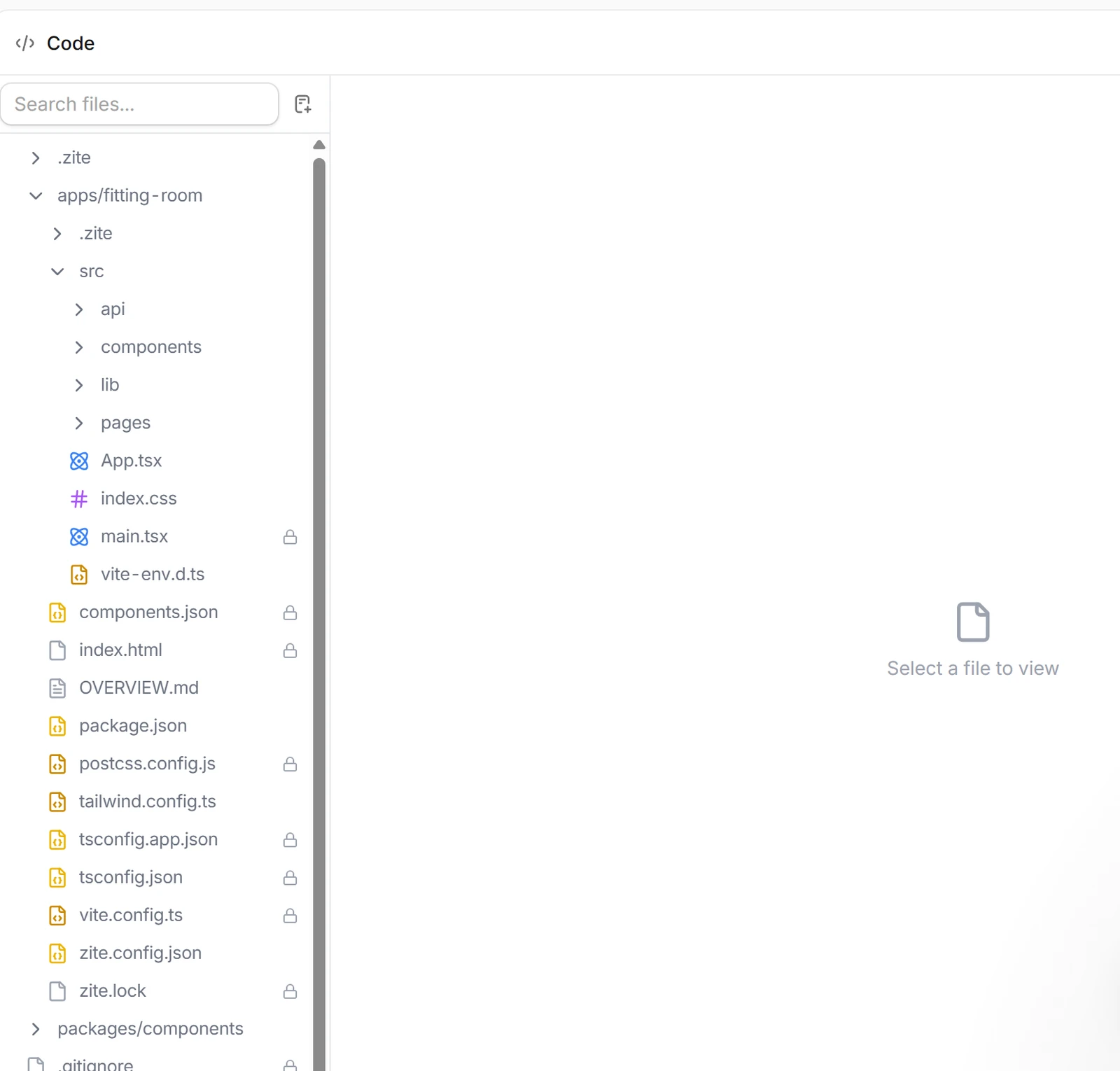Expand the pages folder
This screenshot has width=1120, height=1071.
pos(79,423)
